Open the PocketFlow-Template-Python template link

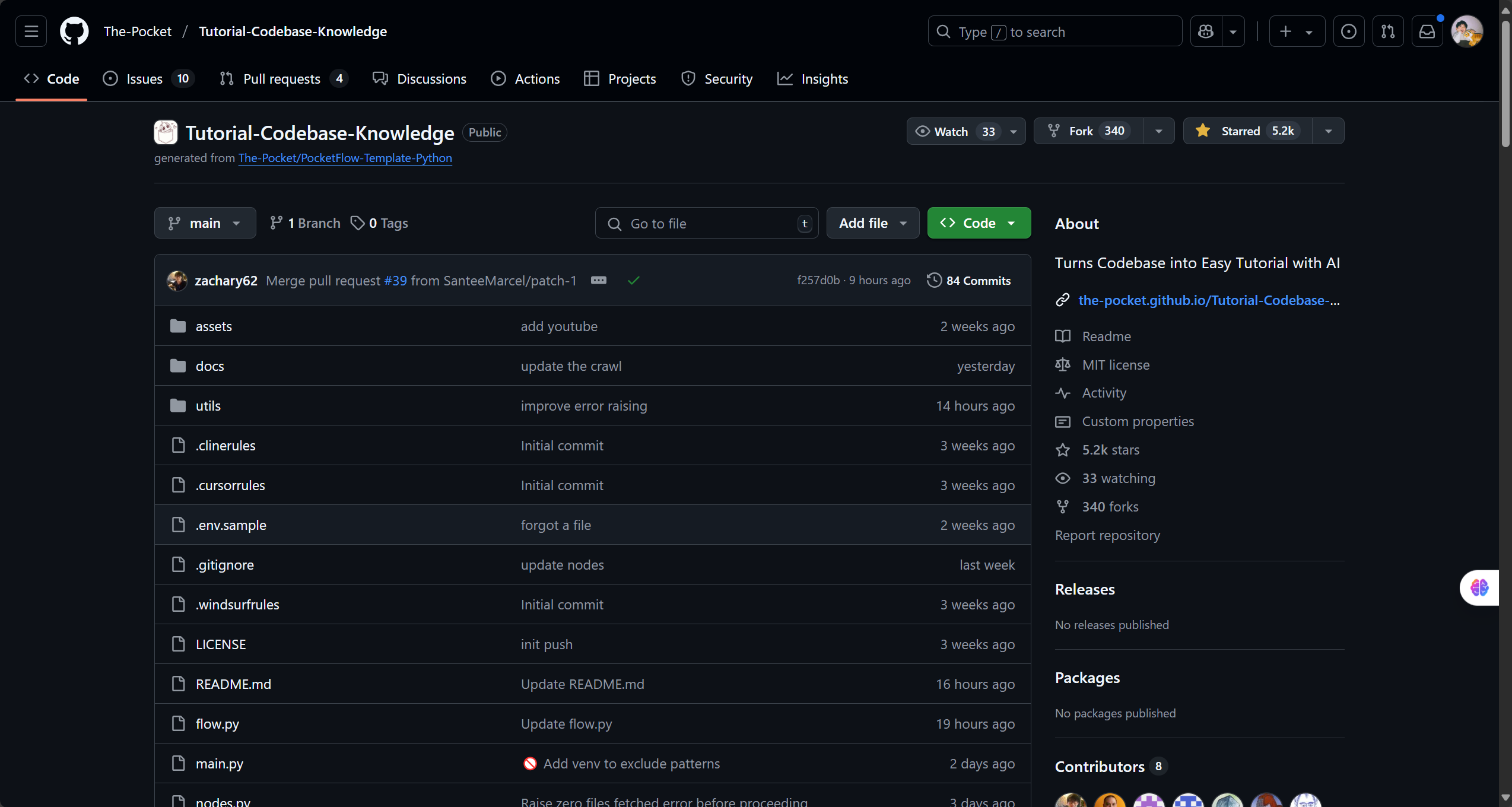pyautogui.click(x=345, y=158)
